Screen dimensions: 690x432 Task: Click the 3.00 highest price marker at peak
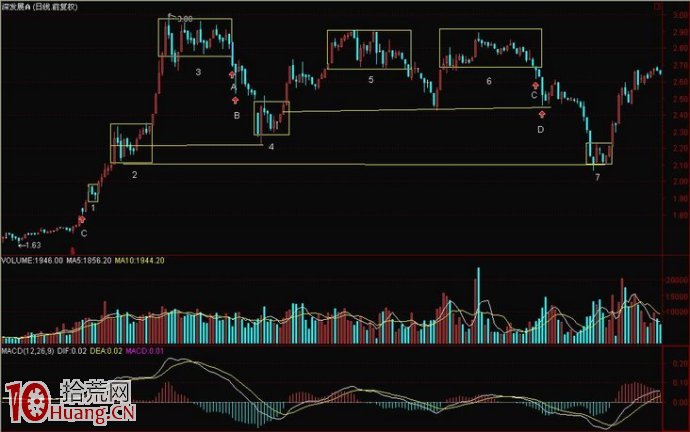pos(181,18)
